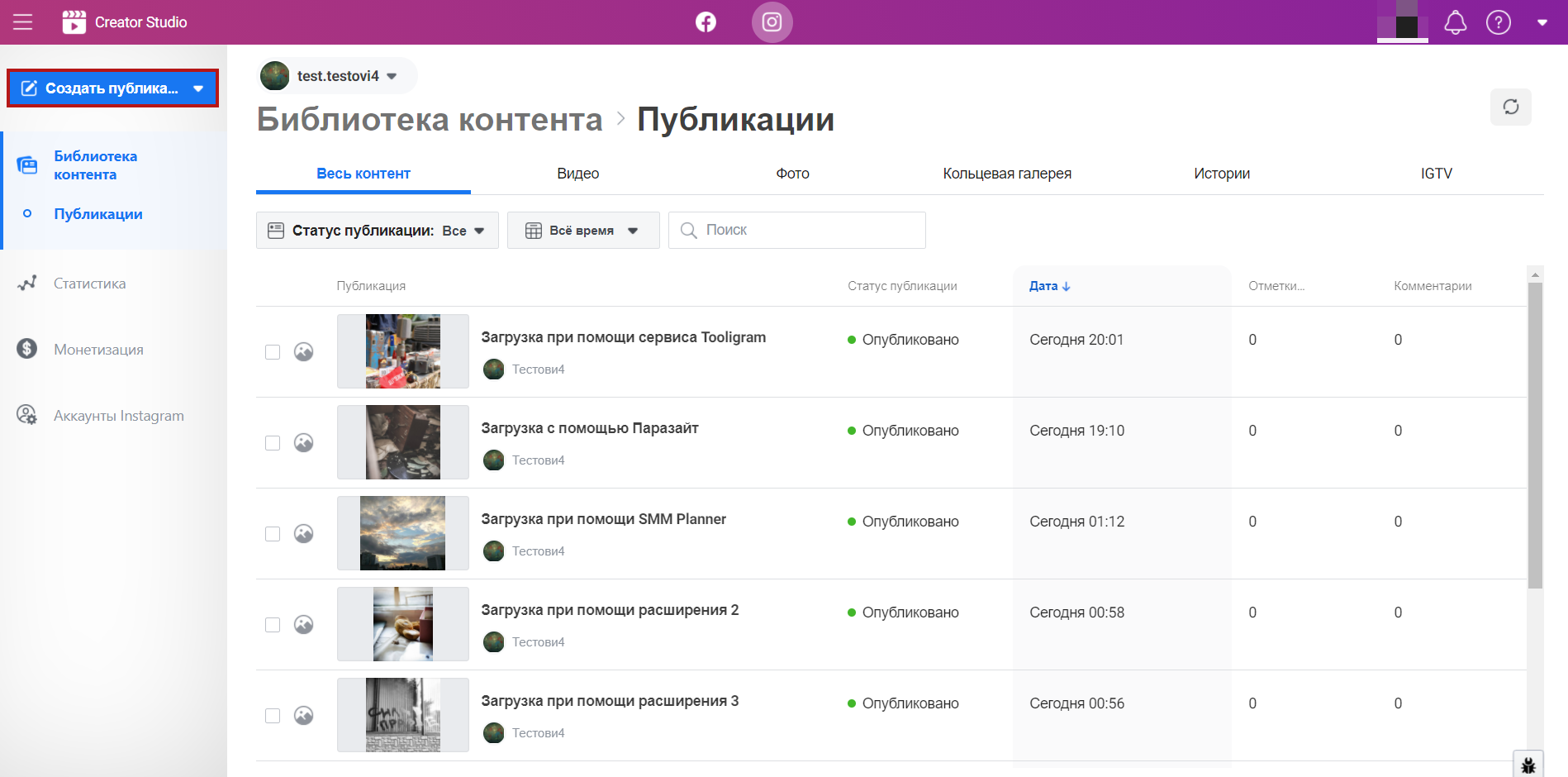
Task: Select checkbox for SMM Planner post
Action: point(273,534)
